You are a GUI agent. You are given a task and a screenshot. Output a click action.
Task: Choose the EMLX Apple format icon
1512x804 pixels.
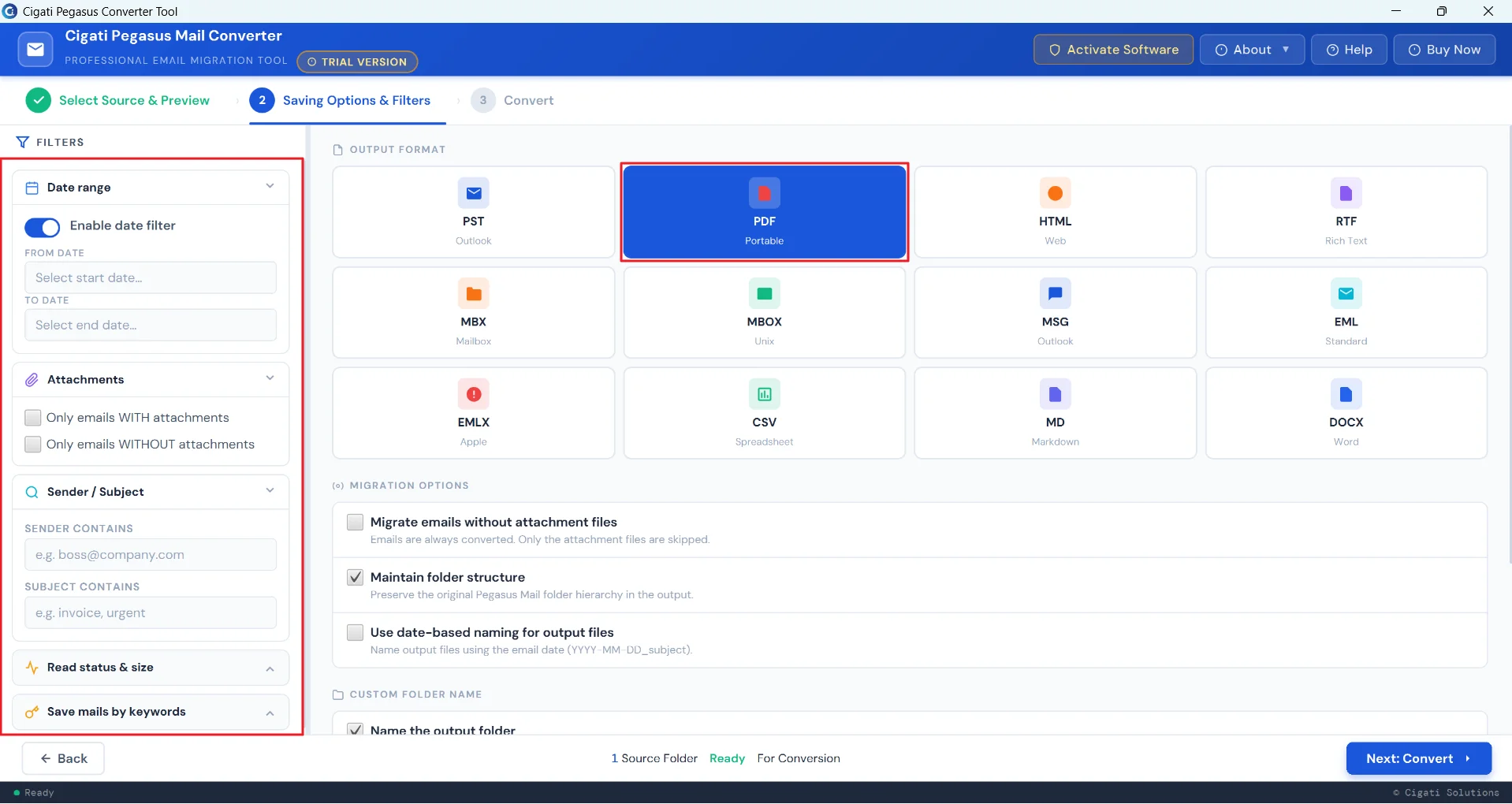(474, 394)
